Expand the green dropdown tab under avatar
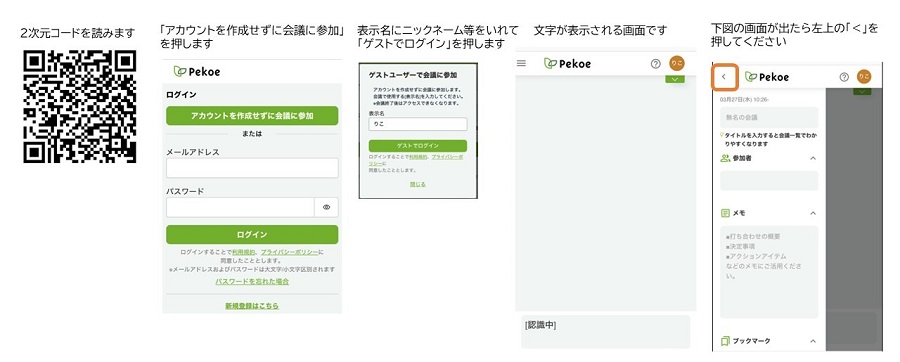Image resolution: width=900 pixels, height=362 pixels. (675, 79)
